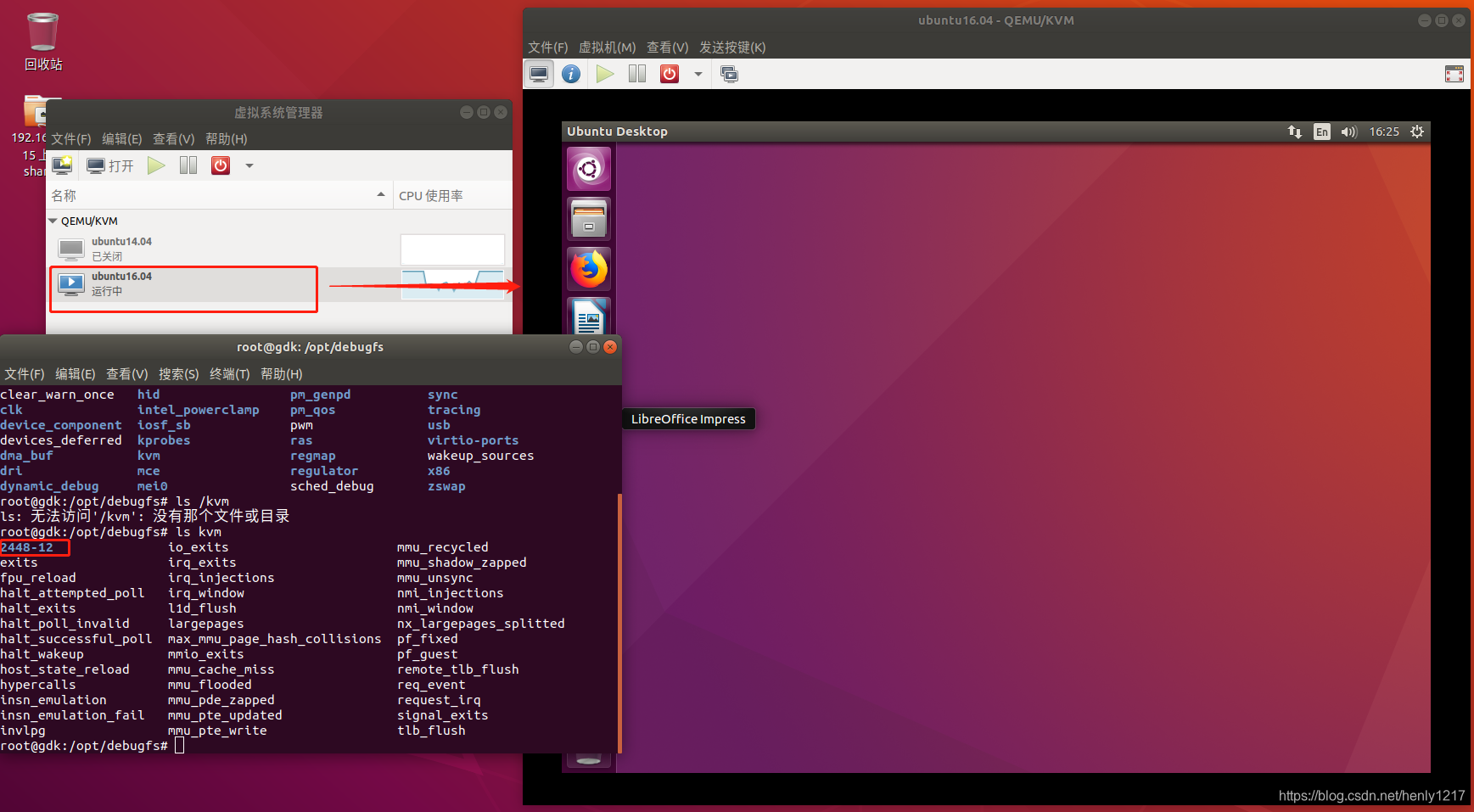This screenshot has height=812, width=1474.
Task: Open the Recycle Bin desktop icon
Action: (x=42, y=42)
